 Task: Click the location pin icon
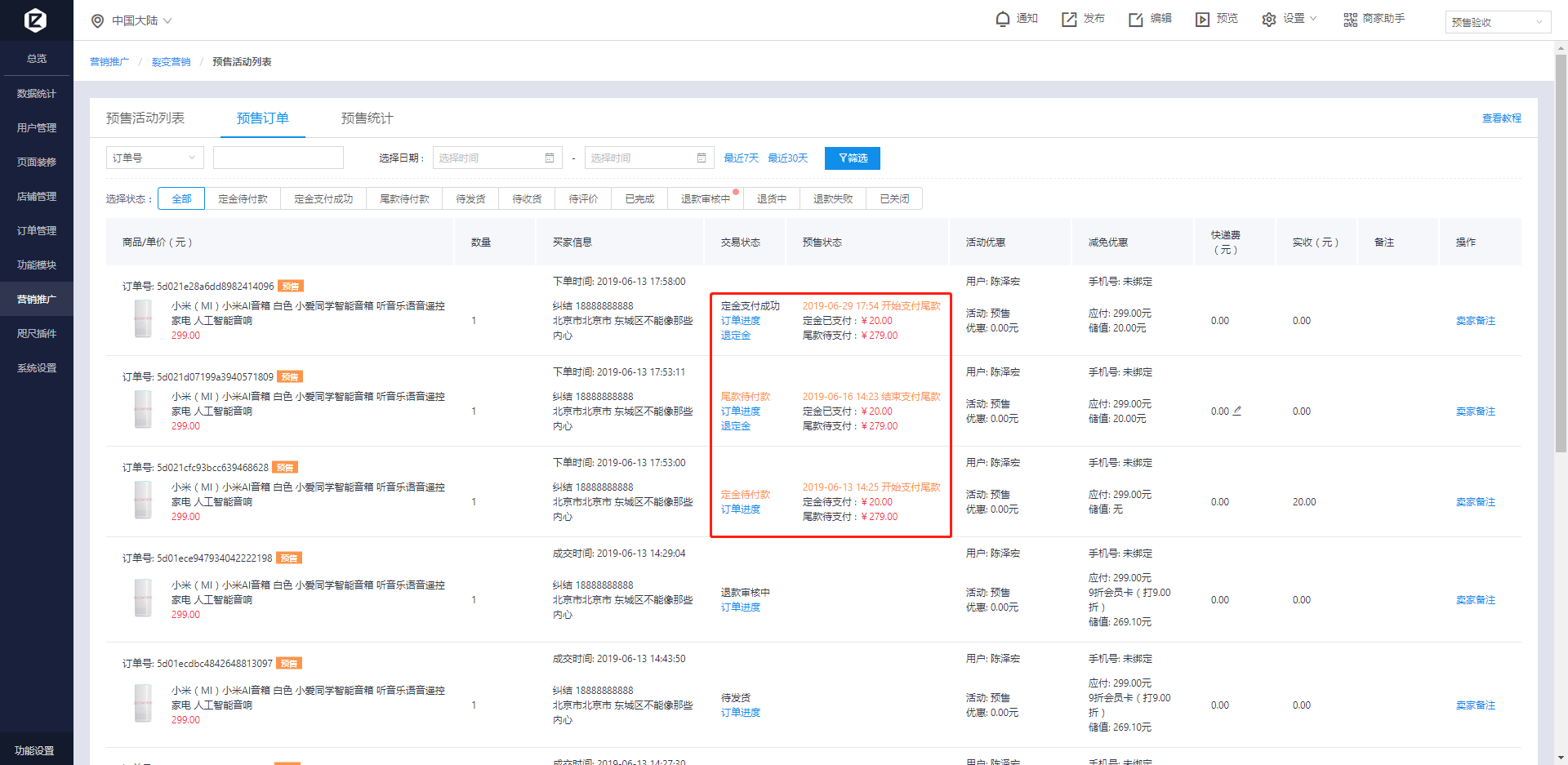[97, 20]
